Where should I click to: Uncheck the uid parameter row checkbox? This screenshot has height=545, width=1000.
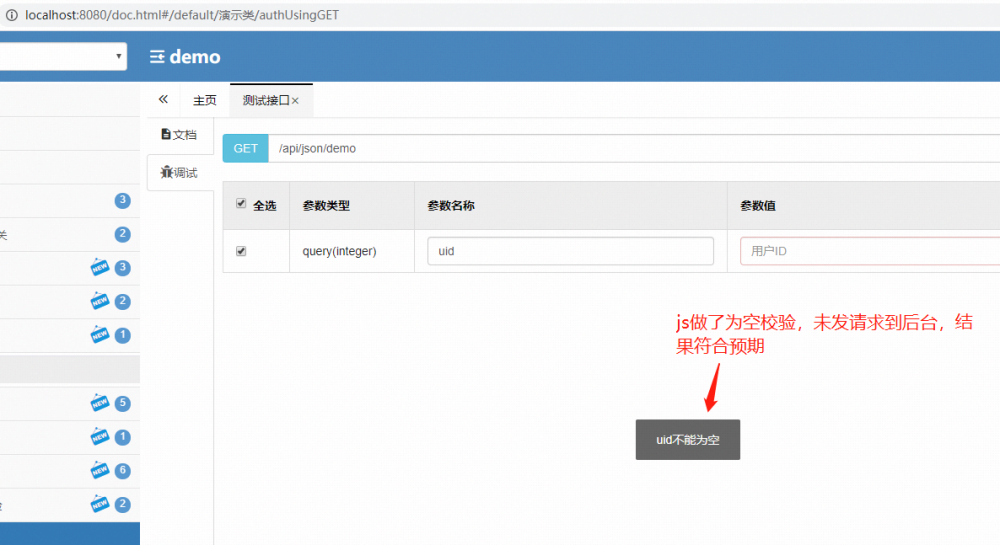coord(241,251)
